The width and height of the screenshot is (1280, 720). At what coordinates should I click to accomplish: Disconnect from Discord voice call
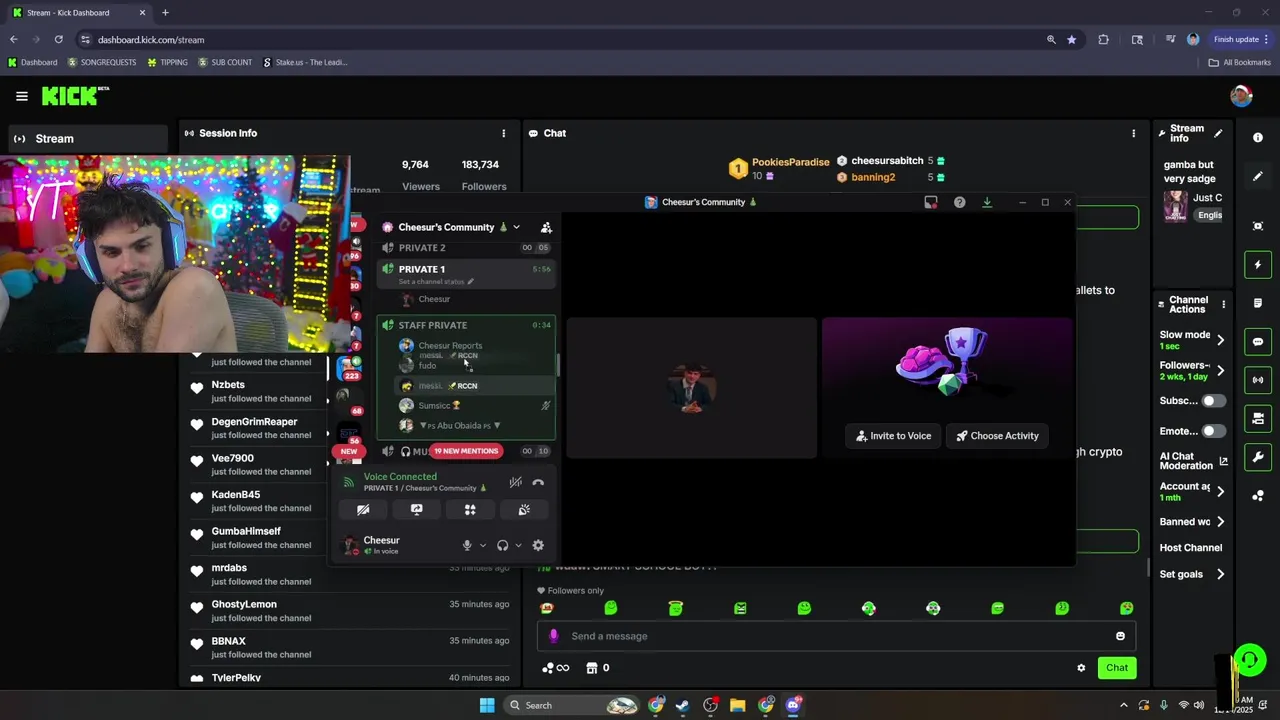click(538, 482)
